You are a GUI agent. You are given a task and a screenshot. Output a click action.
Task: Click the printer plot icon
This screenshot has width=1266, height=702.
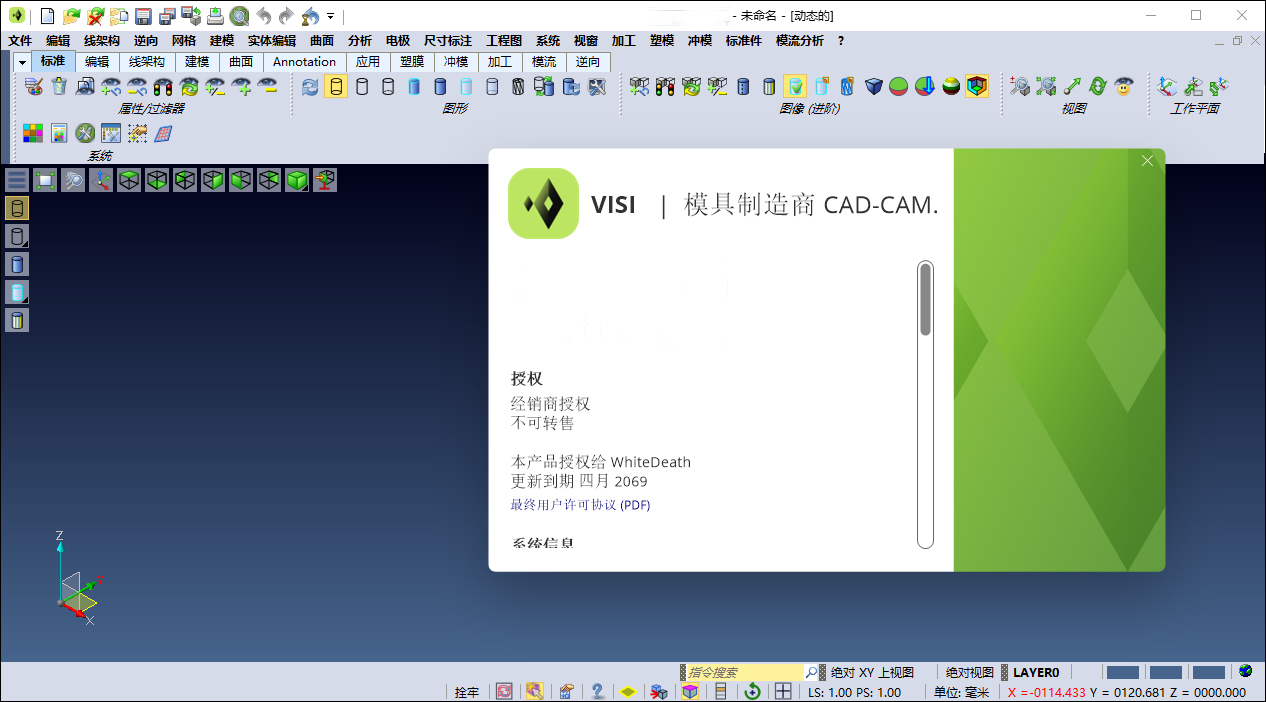click(215, 16)
